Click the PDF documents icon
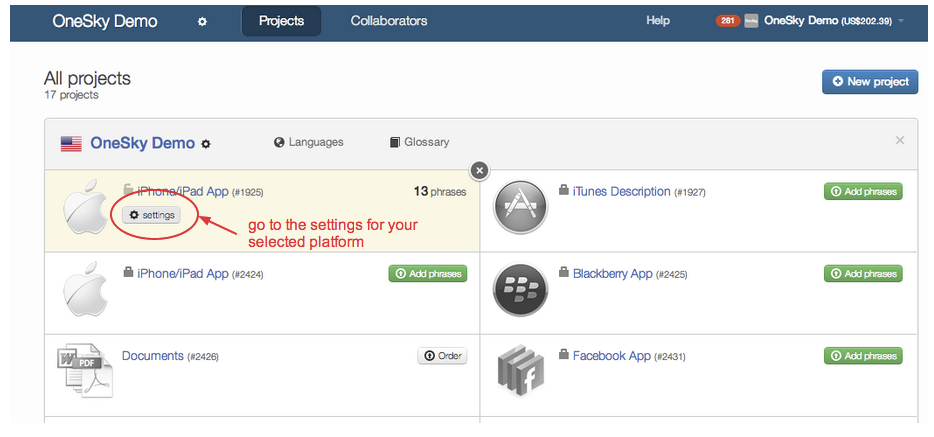The height and width of the screenshot is (437, 934). pyautogui.click(x=85, y=370)
